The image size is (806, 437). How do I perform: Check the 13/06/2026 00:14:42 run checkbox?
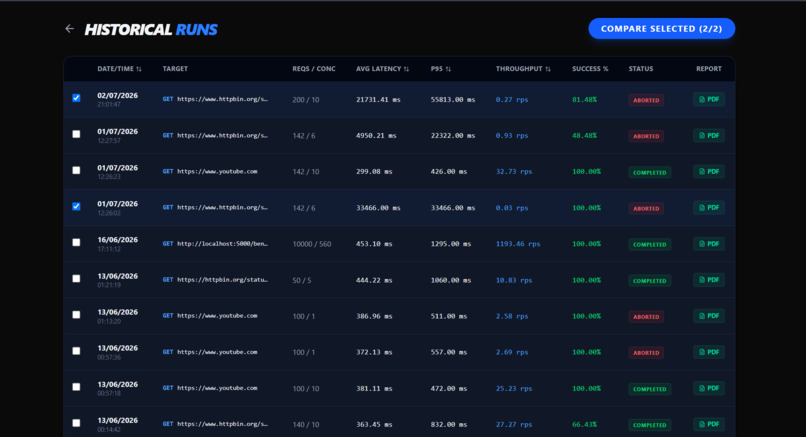[76, 423]
